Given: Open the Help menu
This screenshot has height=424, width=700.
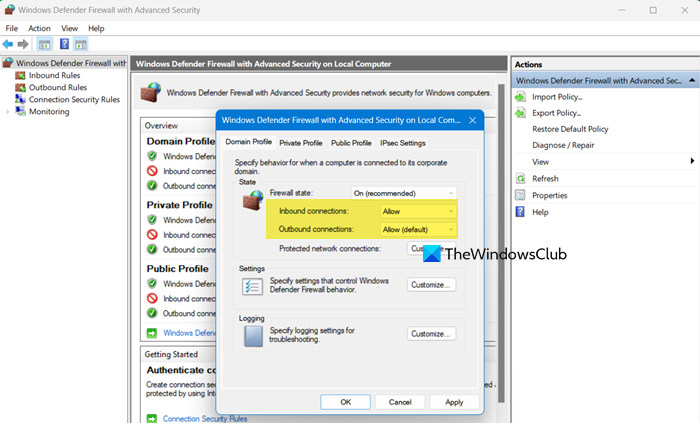Looking at the screenshot, I should click(x=96, y=28).
